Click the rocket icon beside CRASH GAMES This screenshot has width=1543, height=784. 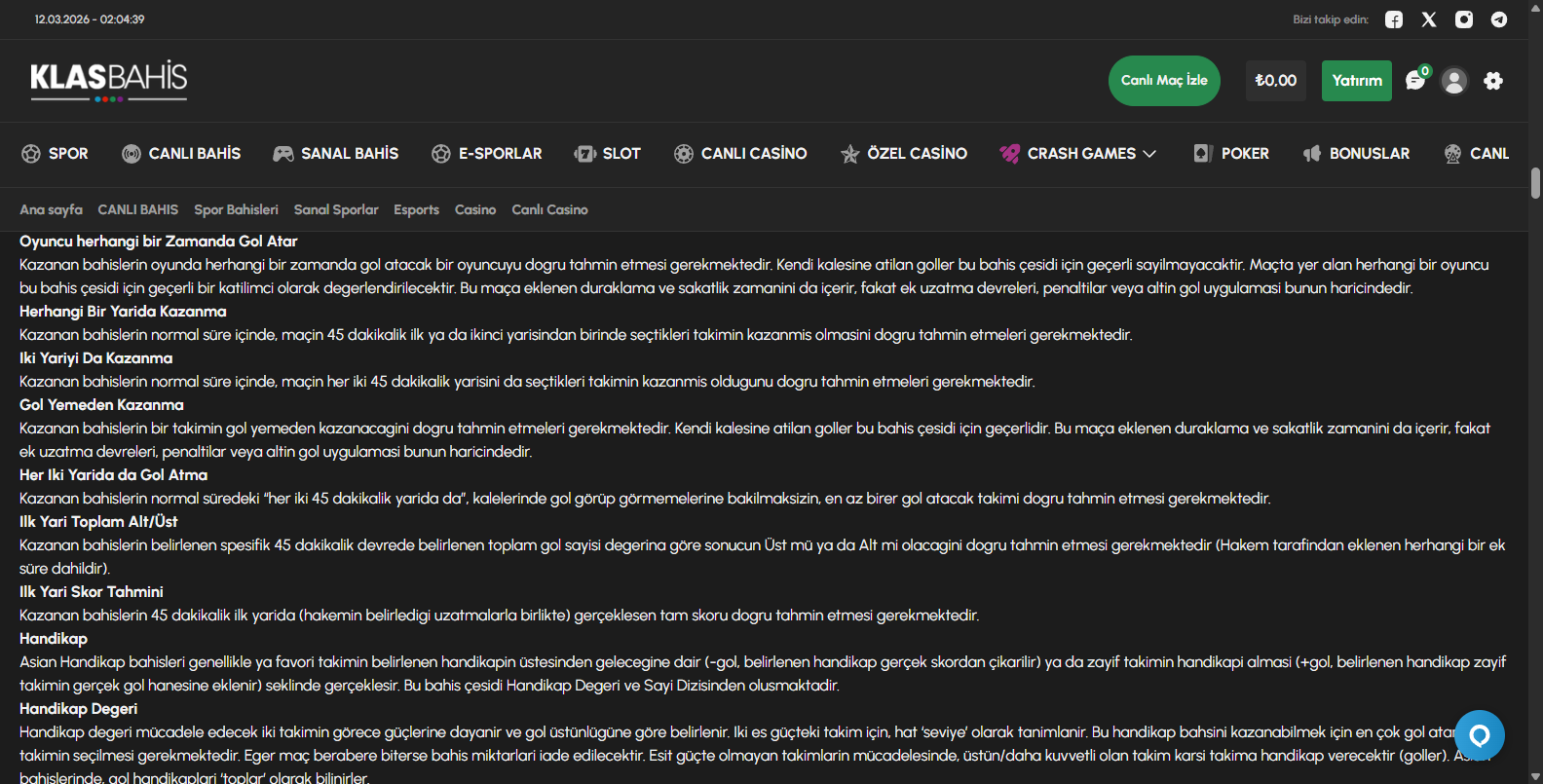coord(1010,154)
